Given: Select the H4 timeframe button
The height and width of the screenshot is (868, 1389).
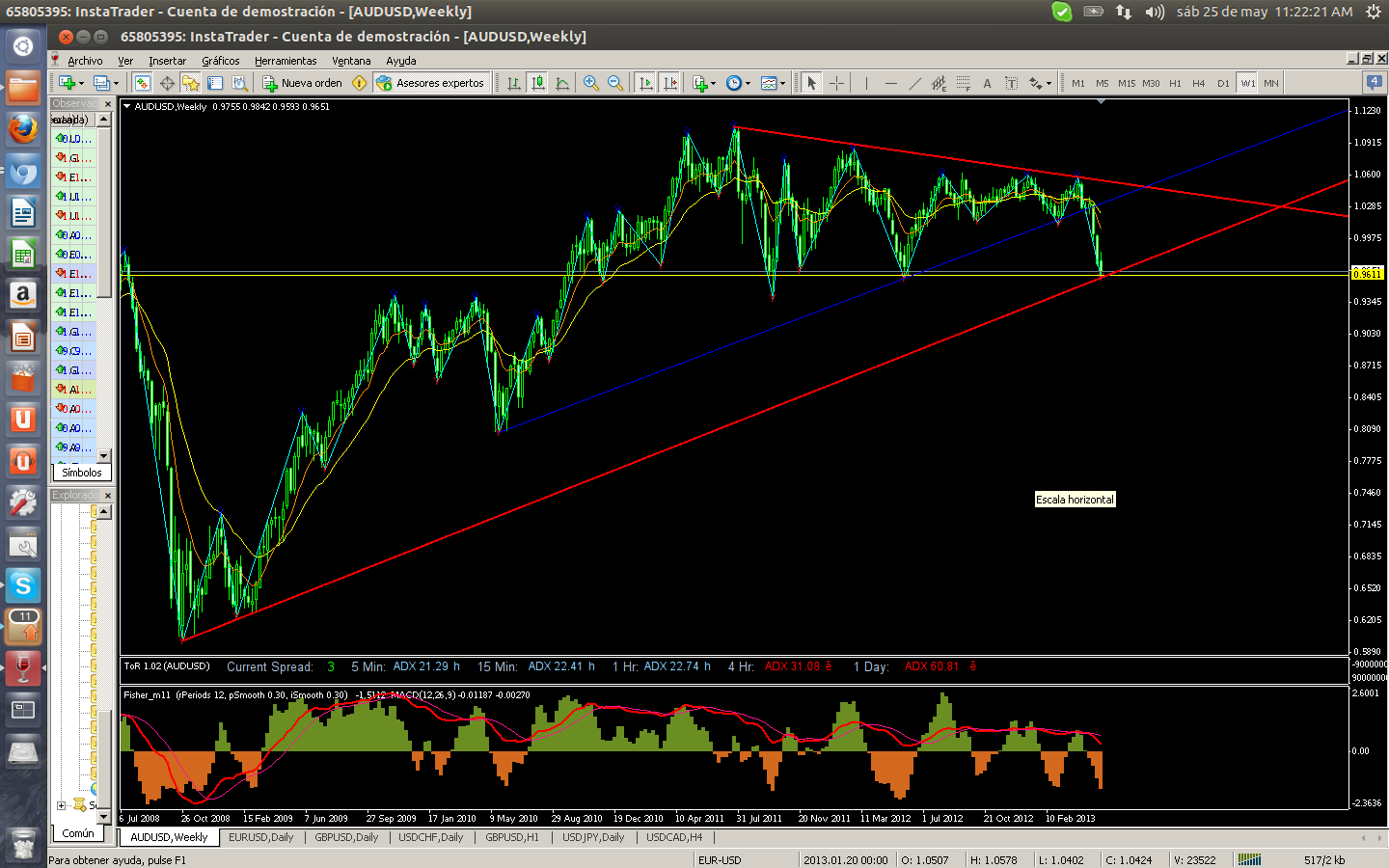Looking at the screenshot, I should [x=1198, y=83].
